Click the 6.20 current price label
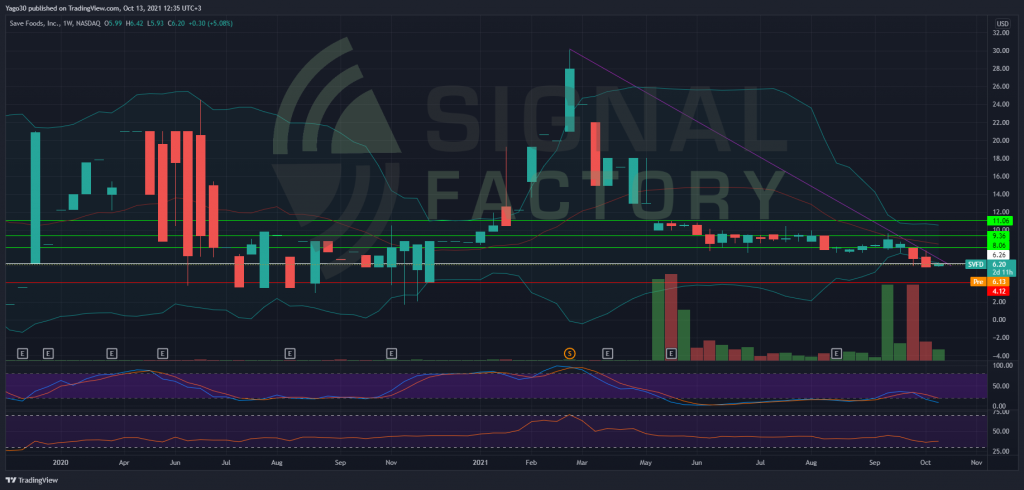The image size is (1024, 490). [999, 264]
